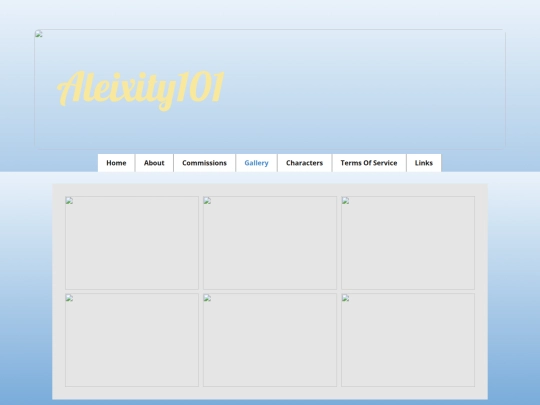
Task: Click the broken header banner image icon
Action: [39, 34]
